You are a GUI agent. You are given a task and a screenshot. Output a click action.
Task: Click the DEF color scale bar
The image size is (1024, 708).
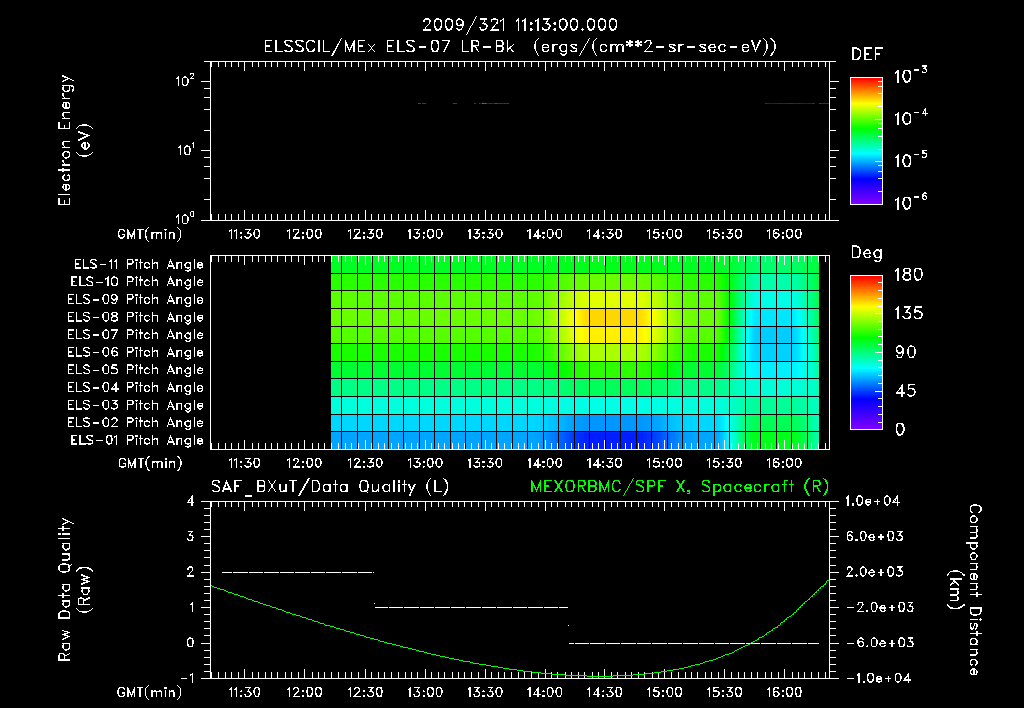(866, 140)
